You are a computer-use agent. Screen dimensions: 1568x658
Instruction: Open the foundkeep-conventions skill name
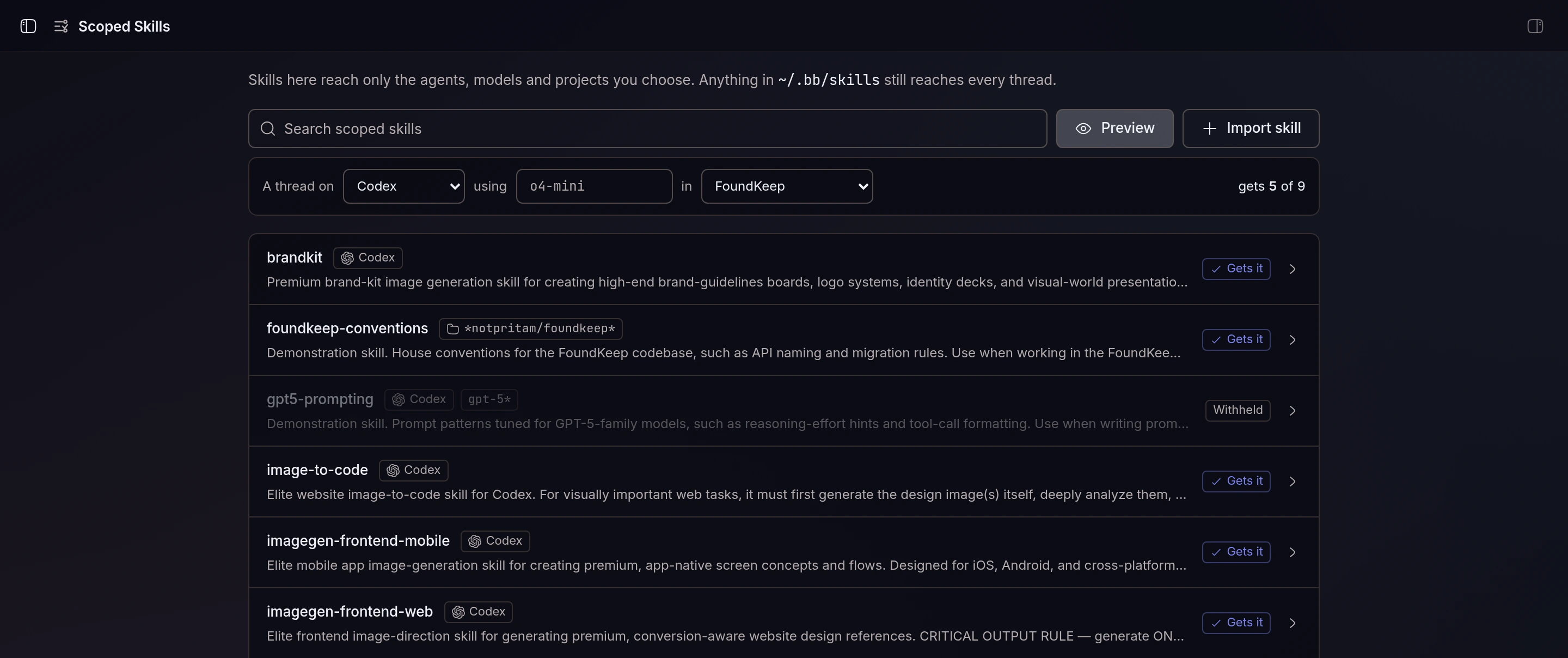coord(347,328)
